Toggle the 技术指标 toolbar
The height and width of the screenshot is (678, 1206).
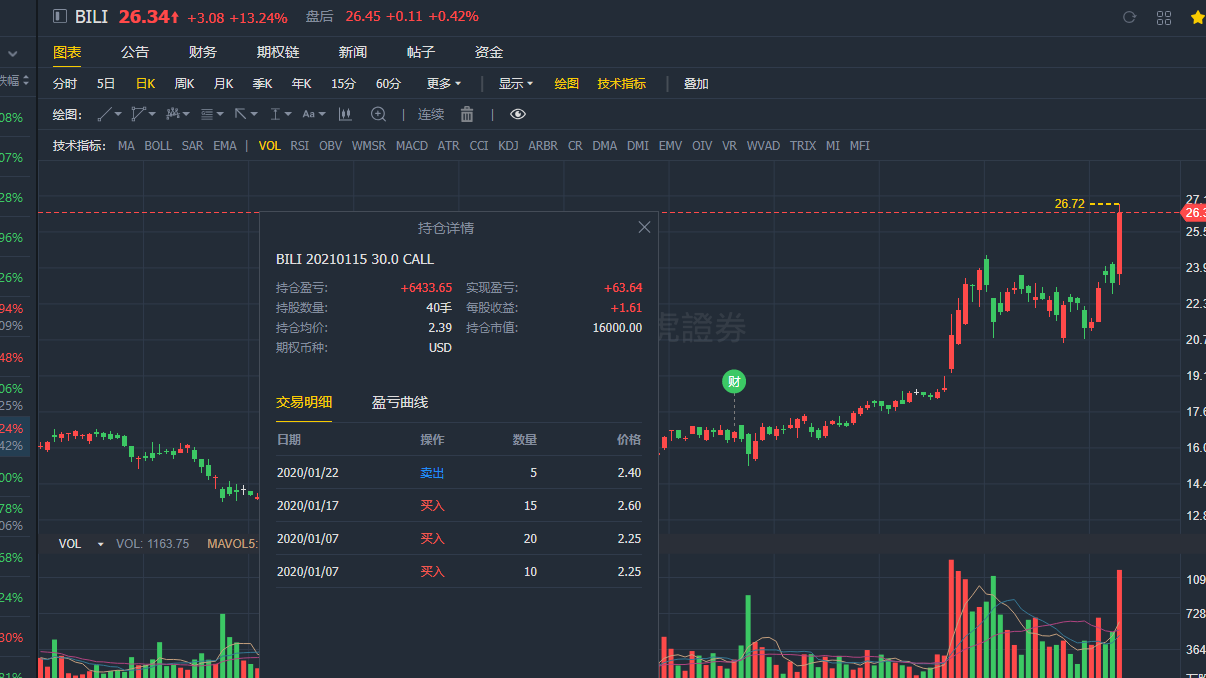pos(622,84)
